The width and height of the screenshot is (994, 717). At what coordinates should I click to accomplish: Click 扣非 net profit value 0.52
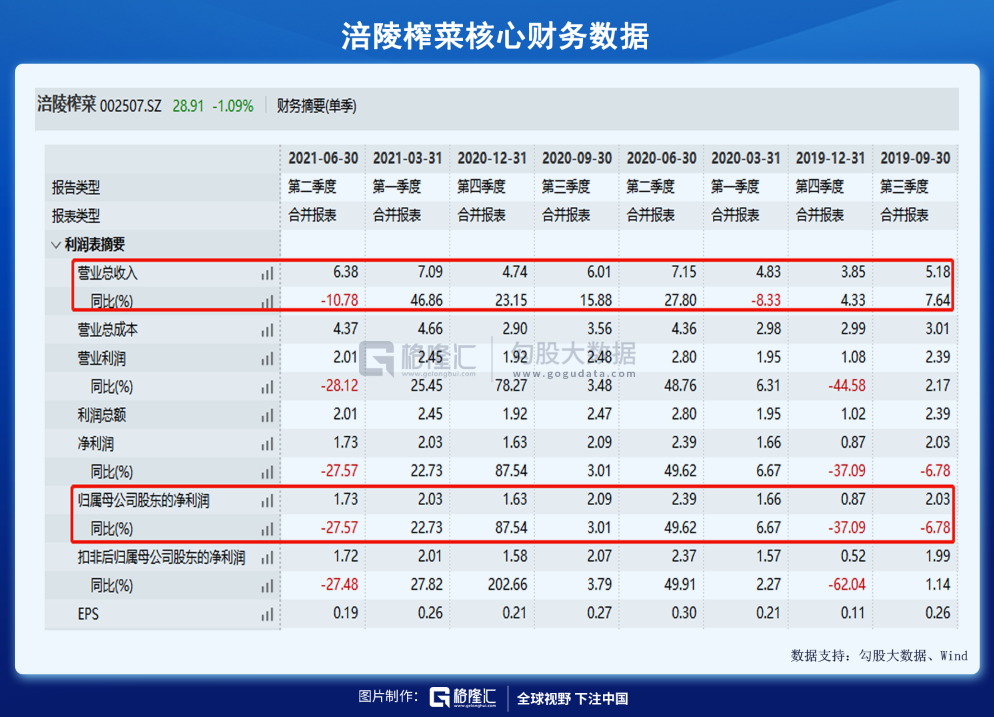tap(853, 556)
